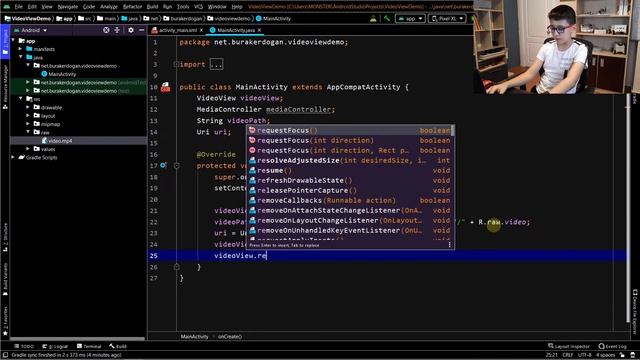The width and height of the screenshot is (640, 360).
Task: Open Device File Explorer side tab
Action: point(635,312)
